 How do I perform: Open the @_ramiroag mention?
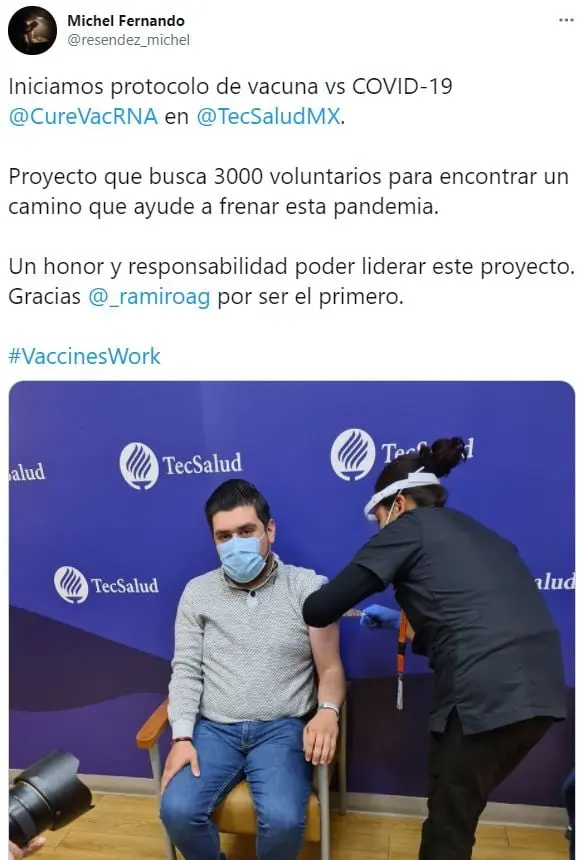pyautogui.click(x=149, y=297)
